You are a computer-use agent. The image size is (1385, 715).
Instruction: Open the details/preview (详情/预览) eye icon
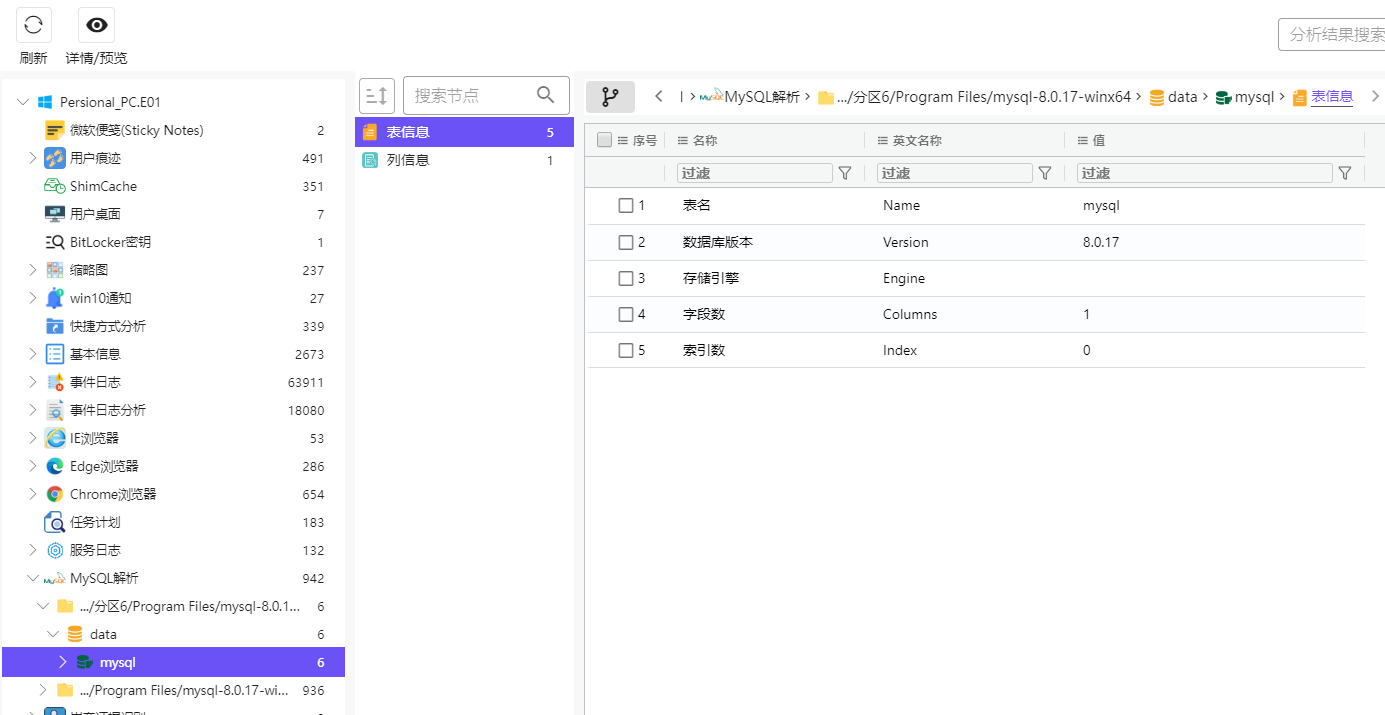point(96,25)
